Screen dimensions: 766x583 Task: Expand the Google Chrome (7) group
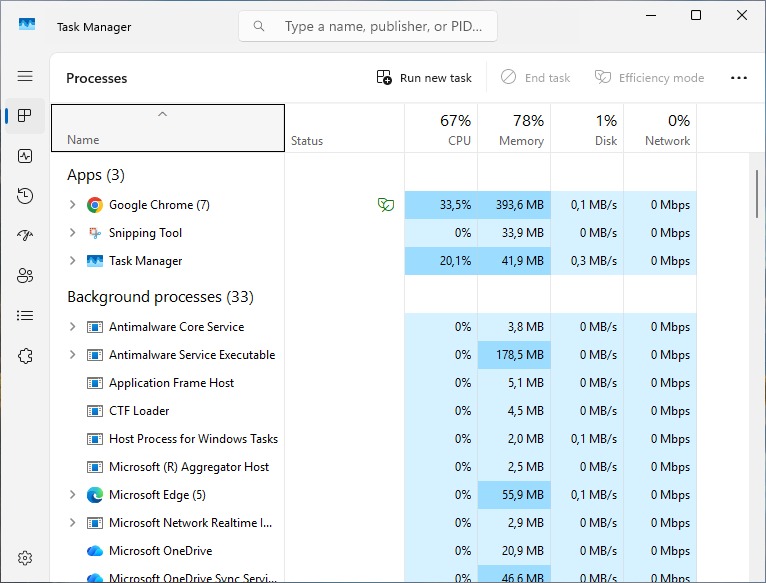(x=72, y=205)
